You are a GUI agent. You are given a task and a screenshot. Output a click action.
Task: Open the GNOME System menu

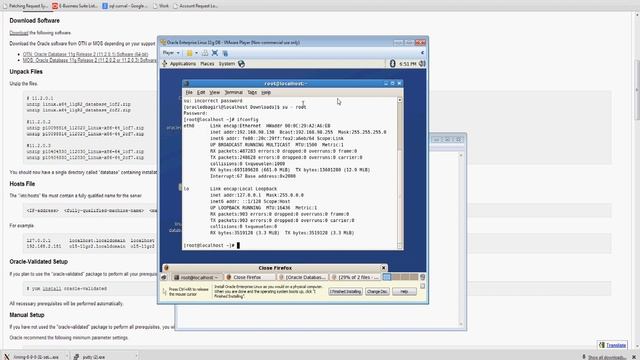click(227, 64)
